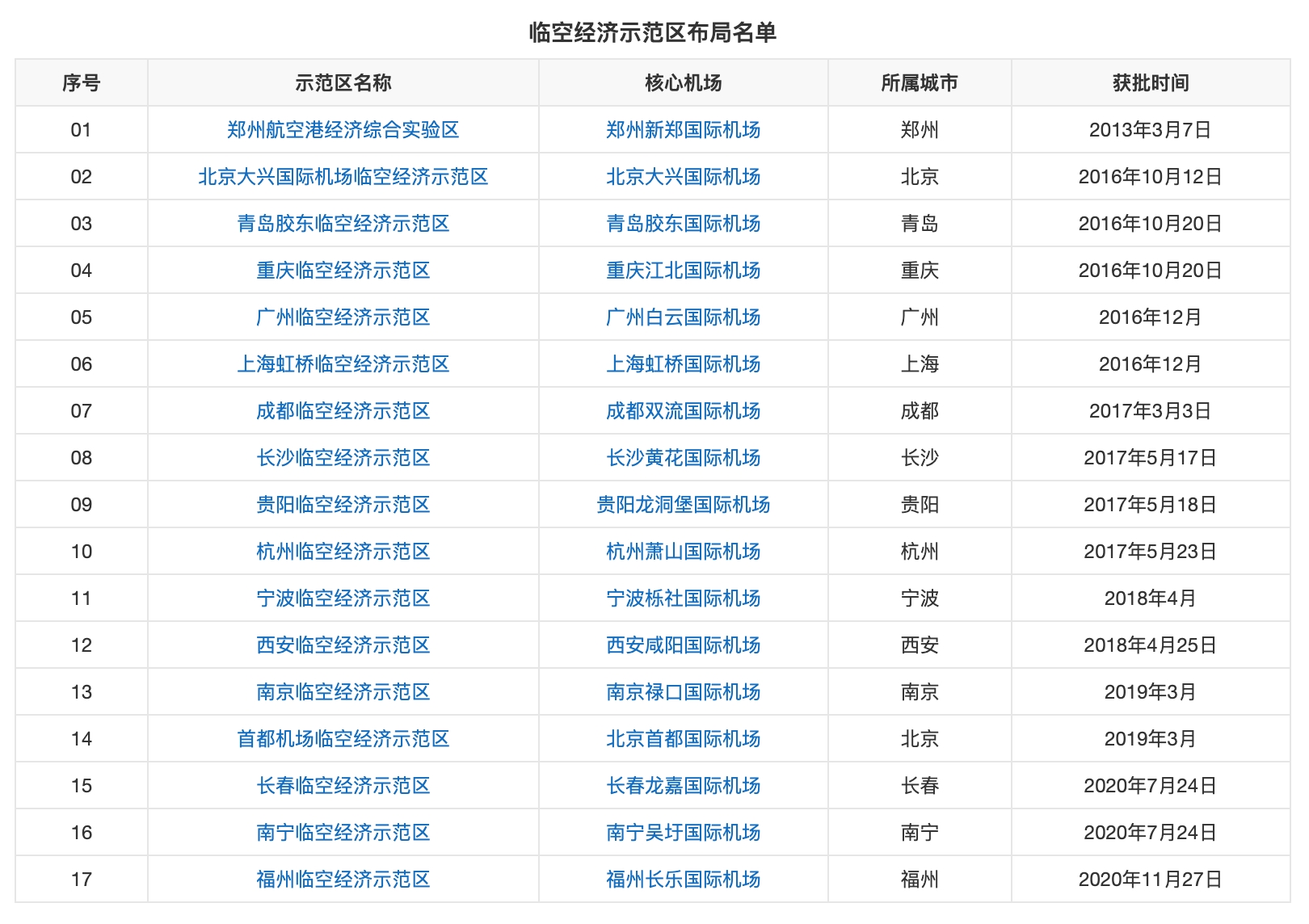Open 南宁临空经济示范区 link

(343, 833)
